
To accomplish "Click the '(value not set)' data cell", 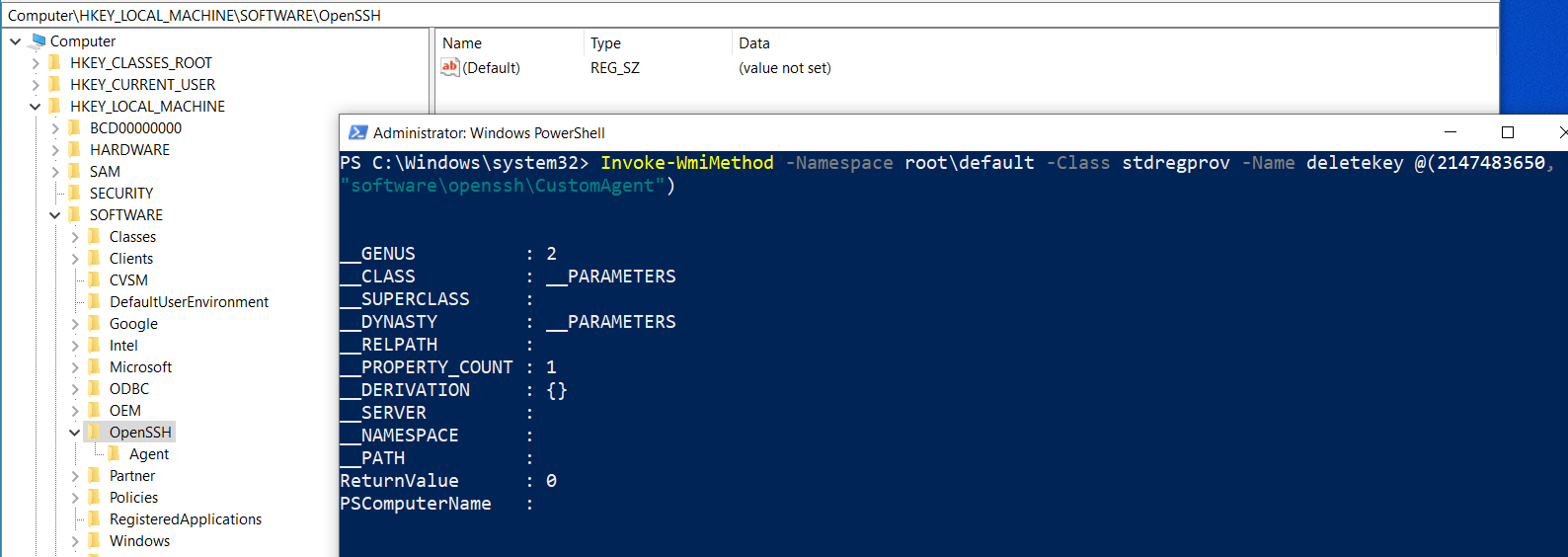I will coord(785,67).
